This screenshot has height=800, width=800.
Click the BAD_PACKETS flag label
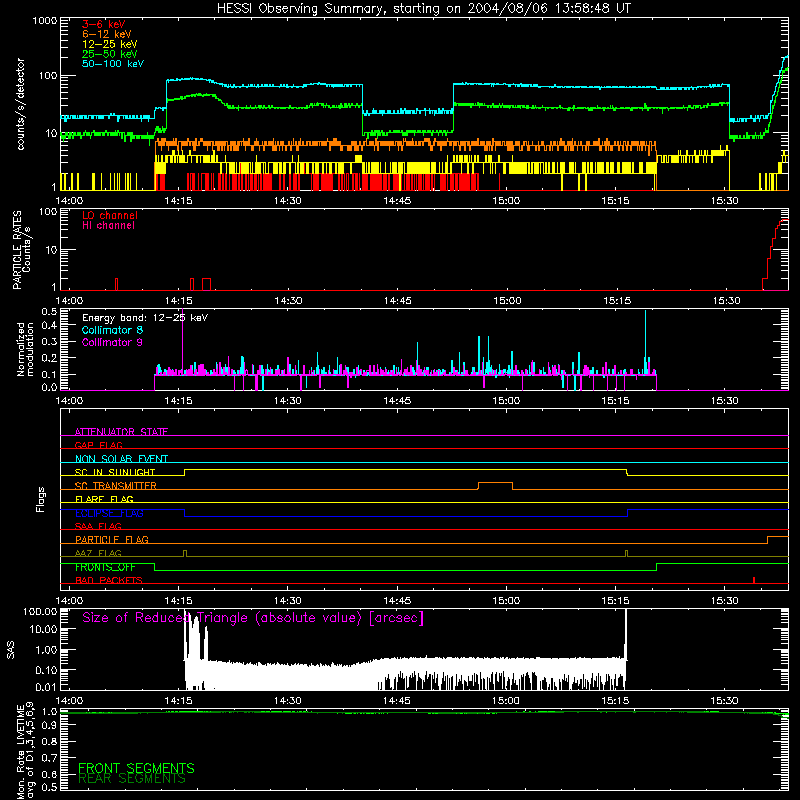(109, 580)
